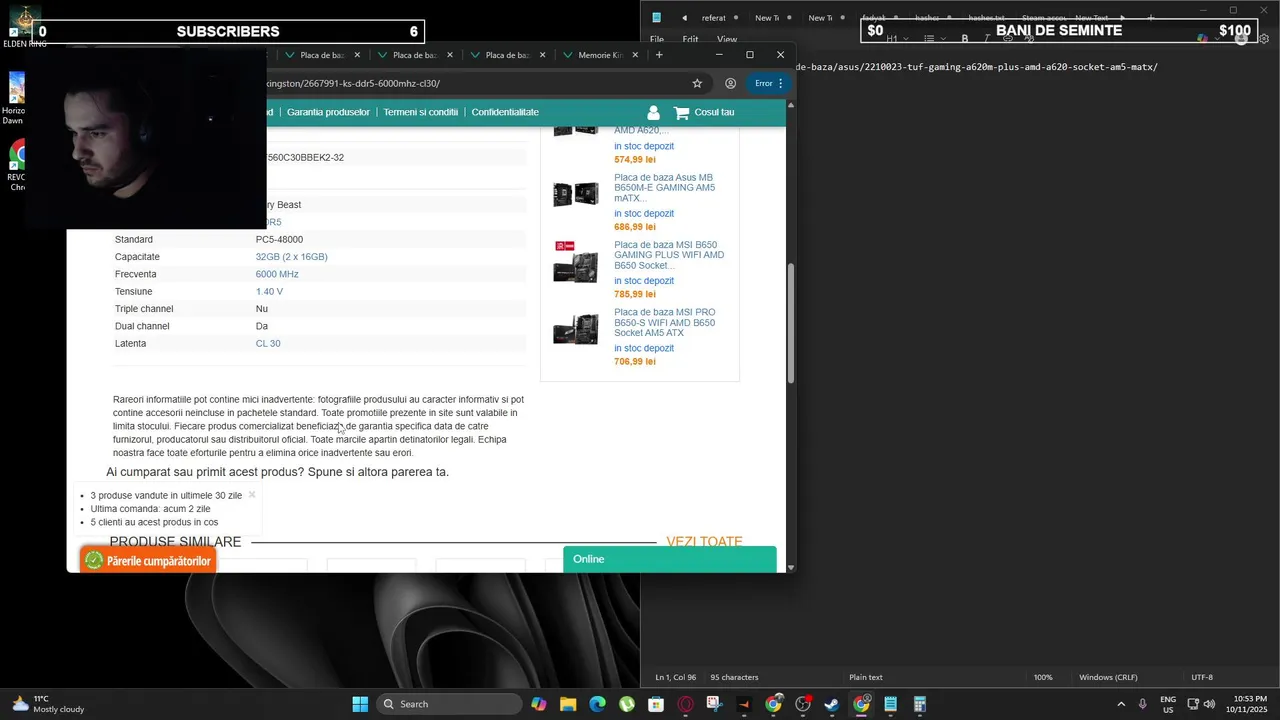Launch Microsoft Edge from the taskbar
The image size is (1280, 720).
597,704
